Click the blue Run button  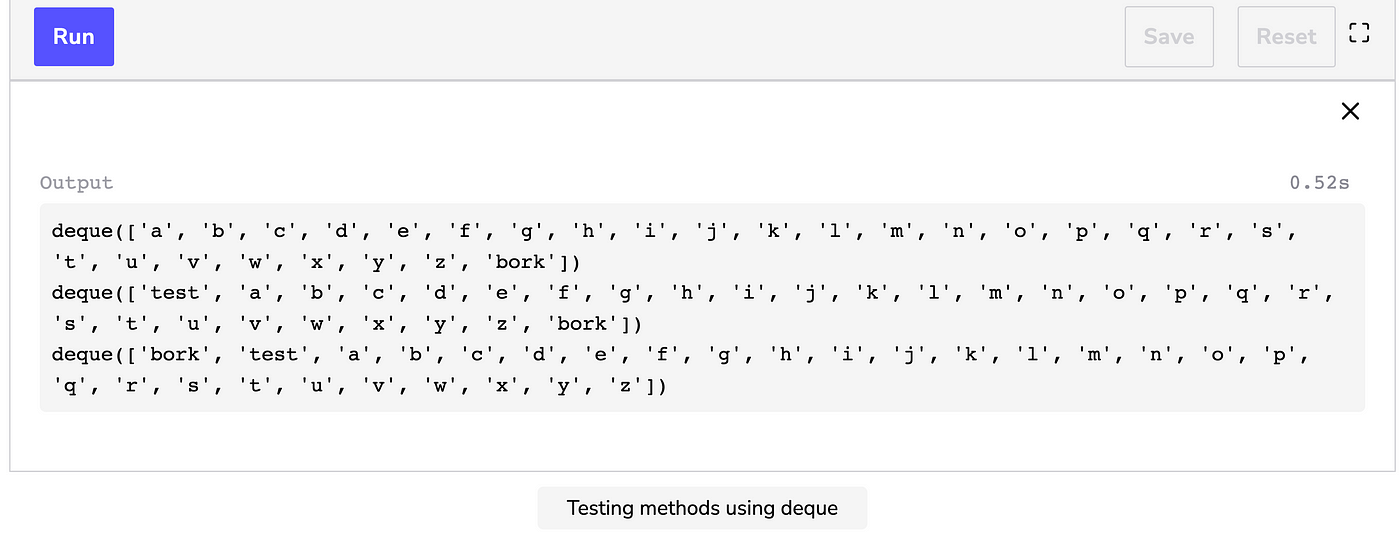(74, 37)
